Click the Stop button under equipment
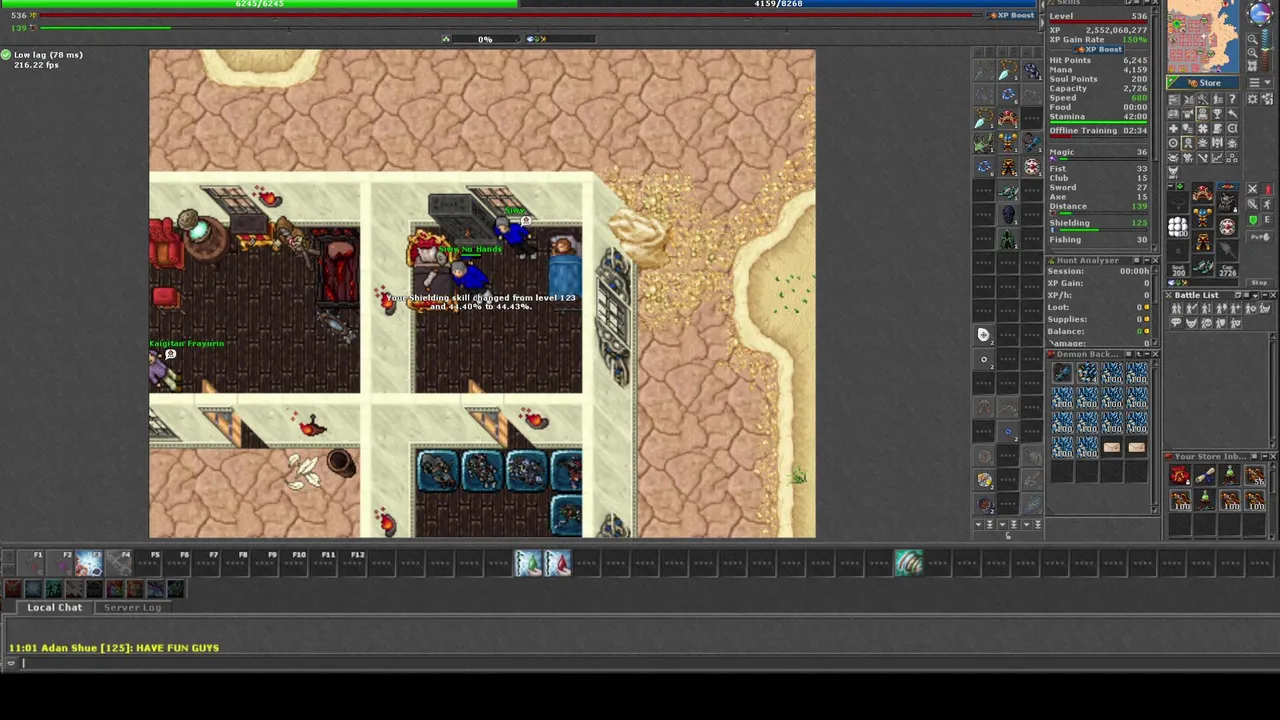This screenshot has width=1280, height=720. click(x=1260, y=282)
